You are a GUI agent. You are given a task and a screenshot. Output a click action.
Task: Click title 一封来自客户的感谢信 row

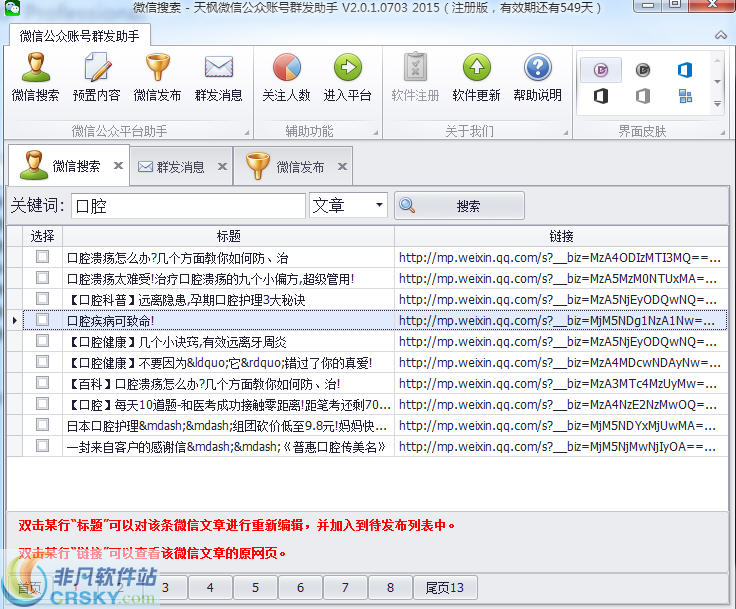[x=226, y=447]
